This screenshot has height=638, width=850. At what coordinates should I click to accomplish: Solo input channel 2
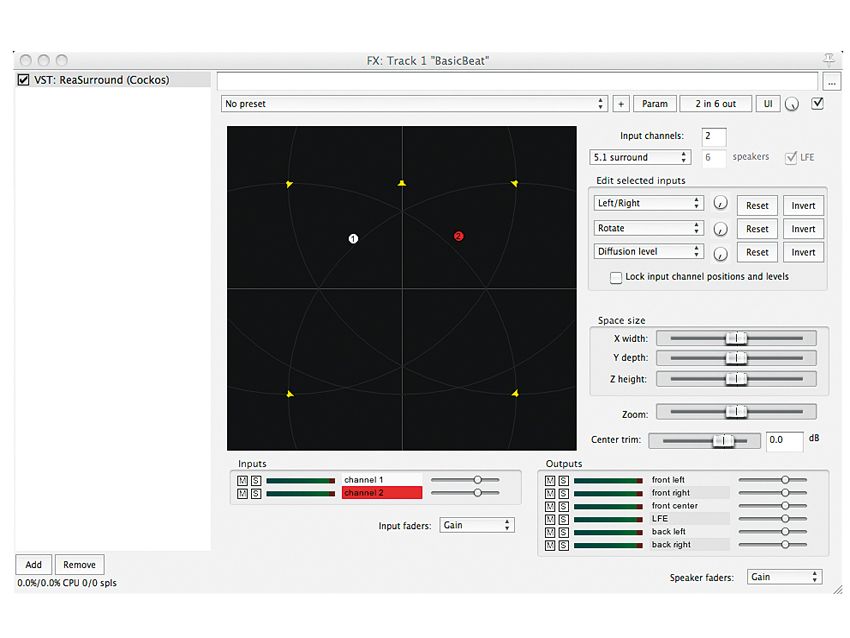256,493
